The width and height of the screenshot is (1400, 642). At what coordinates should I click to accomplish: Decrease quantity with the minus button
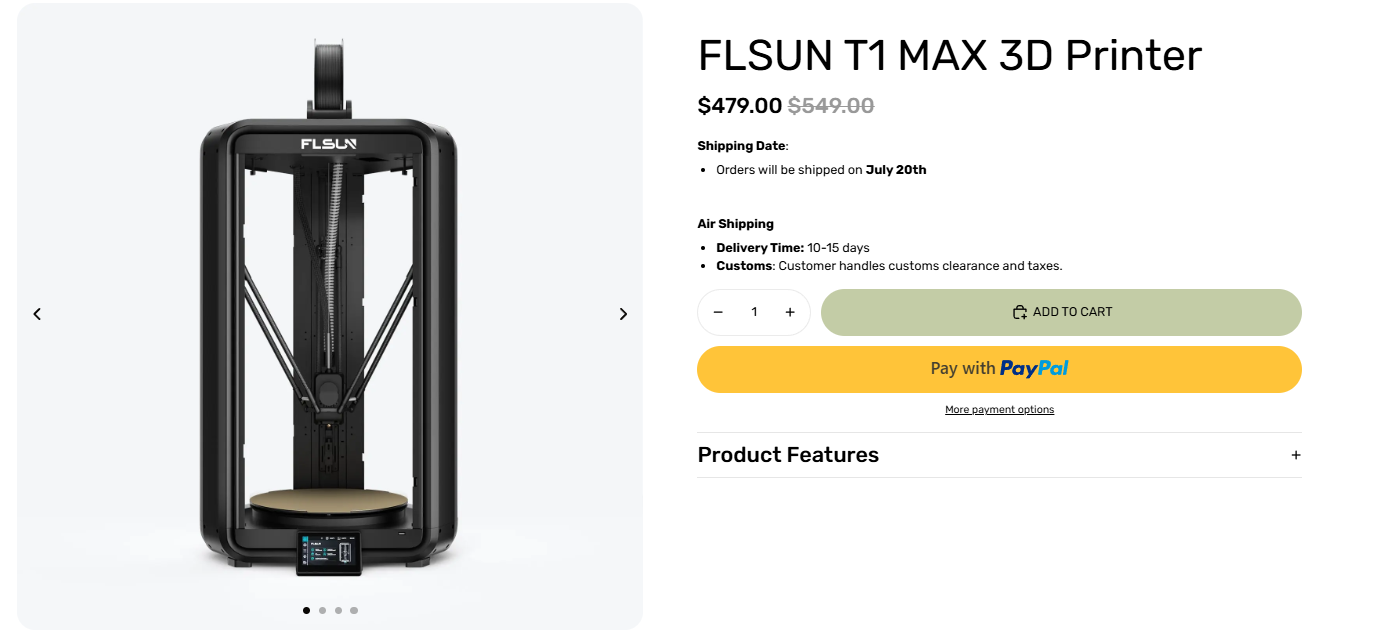point(718,312)
